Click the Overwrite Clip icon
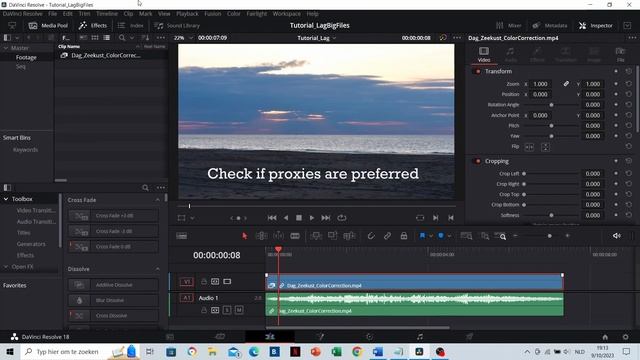This screenshot has width=640, height=360. tap(332, 236)
